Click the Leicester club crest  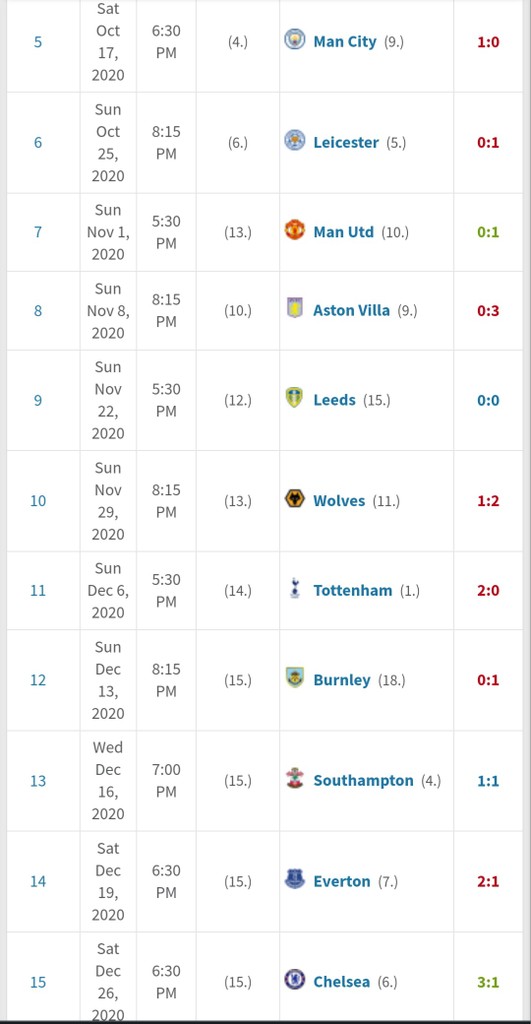(x=295, y=140)
